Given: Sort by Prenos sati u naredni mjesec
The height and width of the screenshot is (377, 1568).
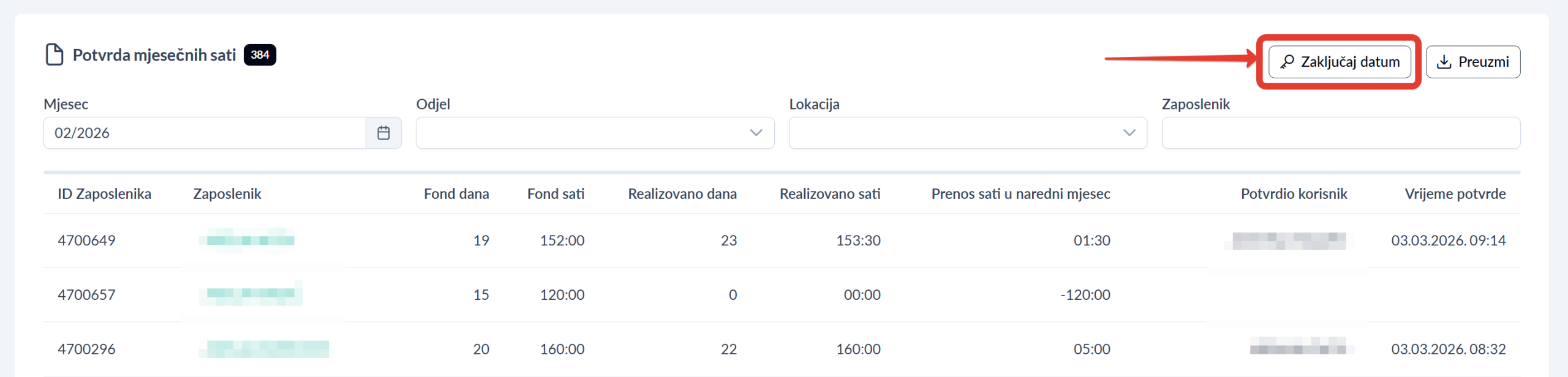Looking at the screenshot, I should (x=1020, y=194).
